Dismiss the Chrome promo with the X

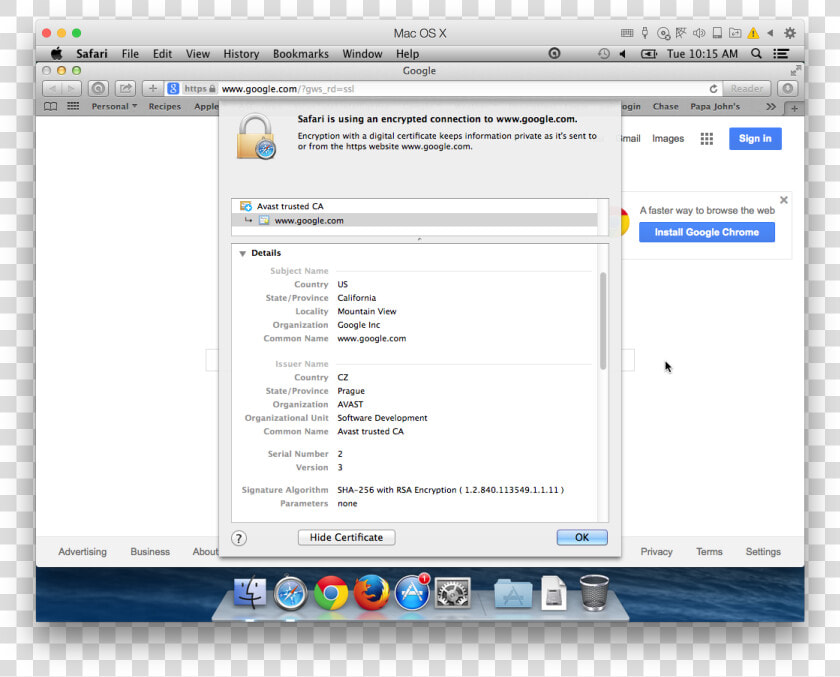tap(784, 200)
